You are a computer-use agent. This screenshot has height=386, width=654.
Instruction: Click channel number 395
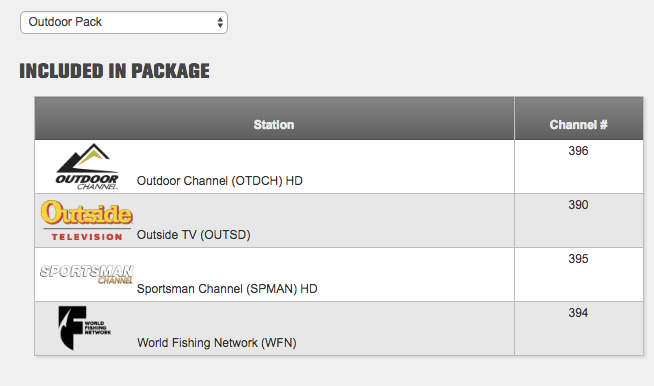(x=578, y=259)
